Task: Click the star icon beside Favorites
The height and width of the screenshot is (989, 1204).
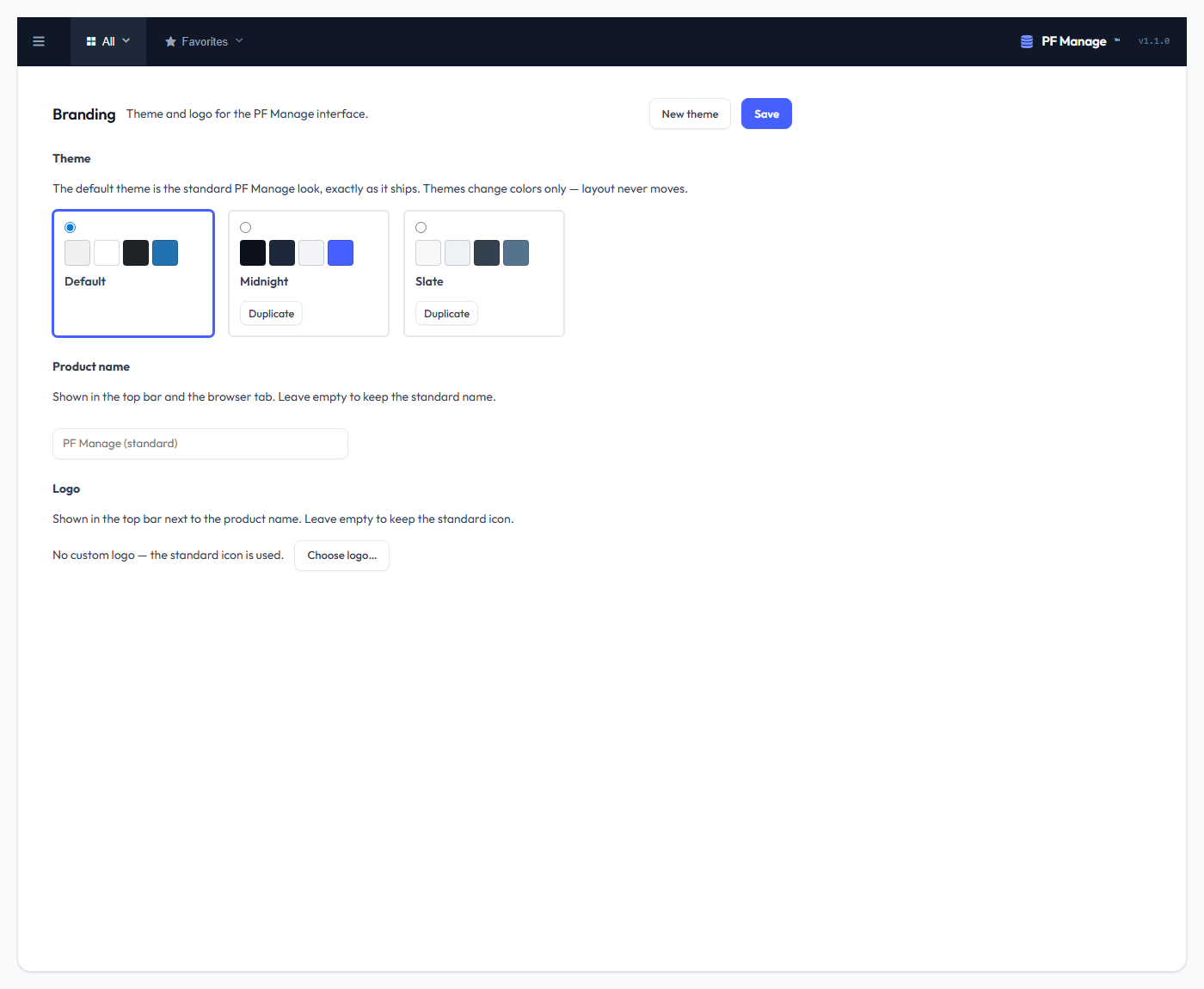Action: [x=170, y=41]
